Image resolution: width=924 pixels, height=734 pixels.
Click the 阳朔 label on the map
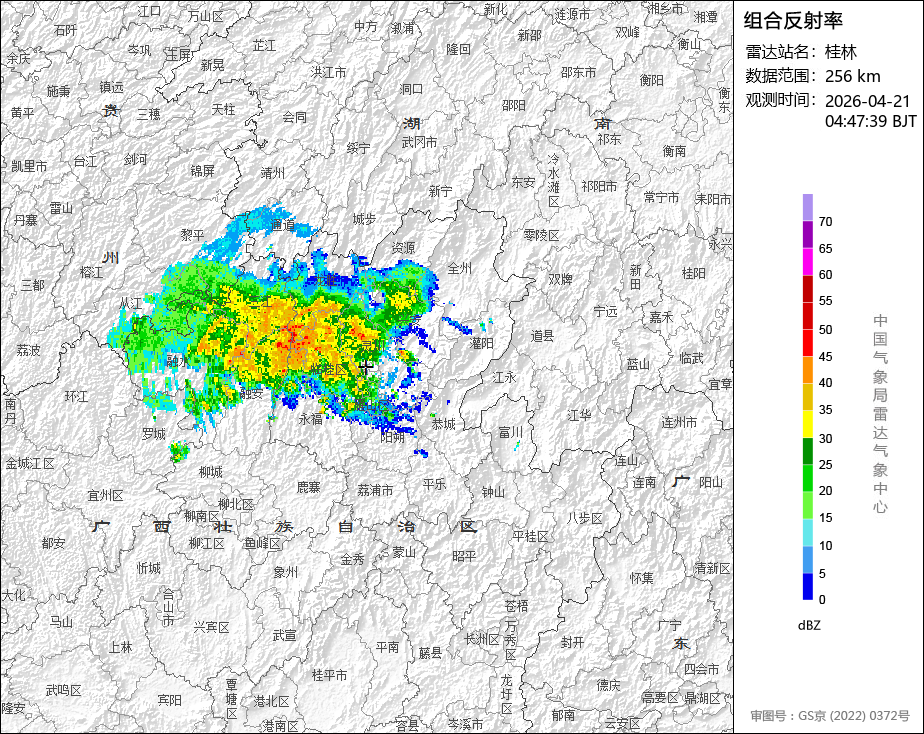pyautogui.click(x=392, y=437)
